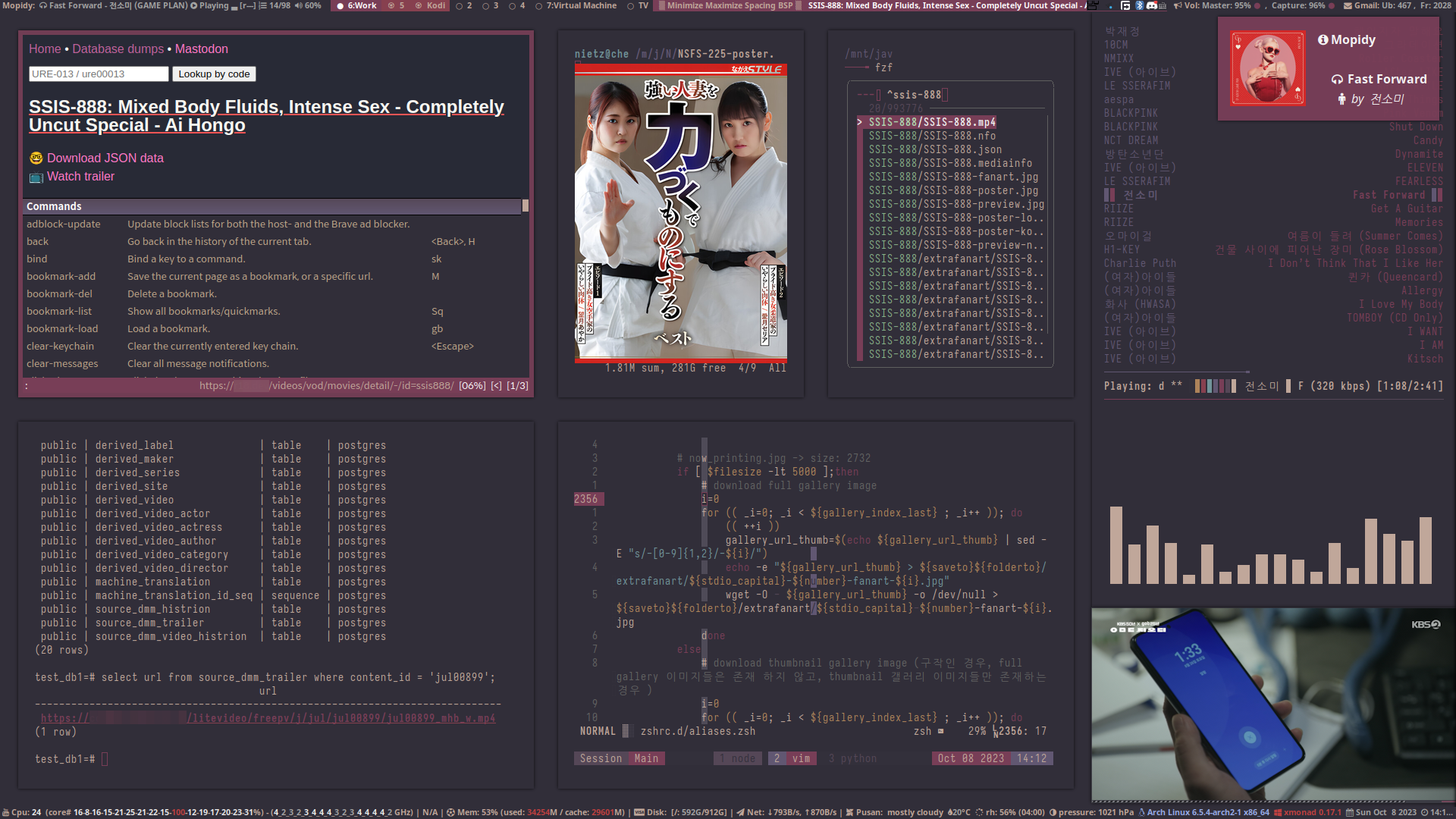The width and height of the screenshot is (1456, 819).
Task: Open the Home link in the browser
Action: pos(45,49)
